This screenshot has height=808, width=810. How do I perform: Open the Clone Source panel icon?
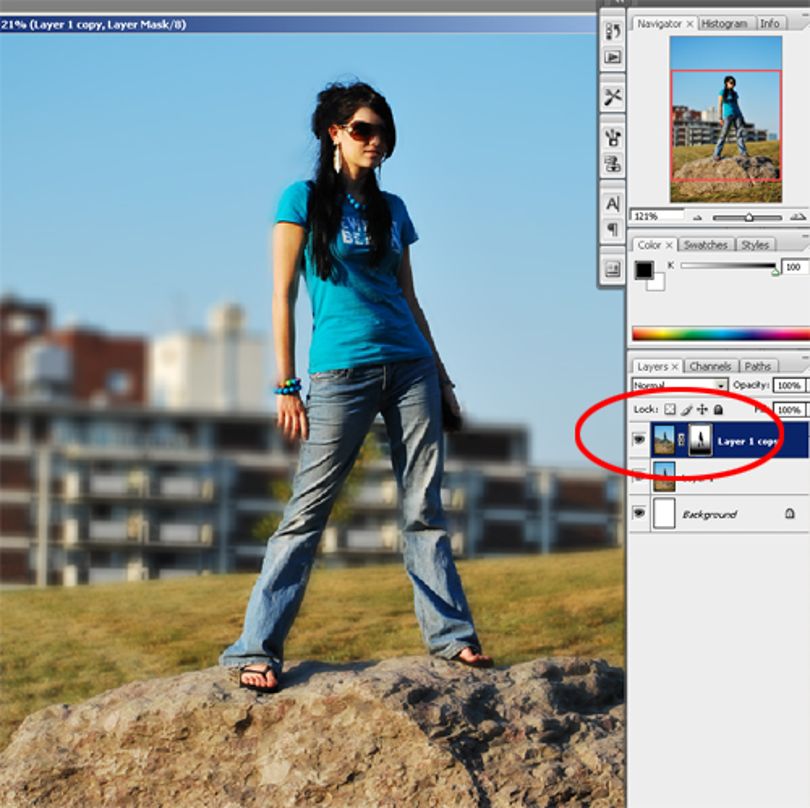point(613,164)
